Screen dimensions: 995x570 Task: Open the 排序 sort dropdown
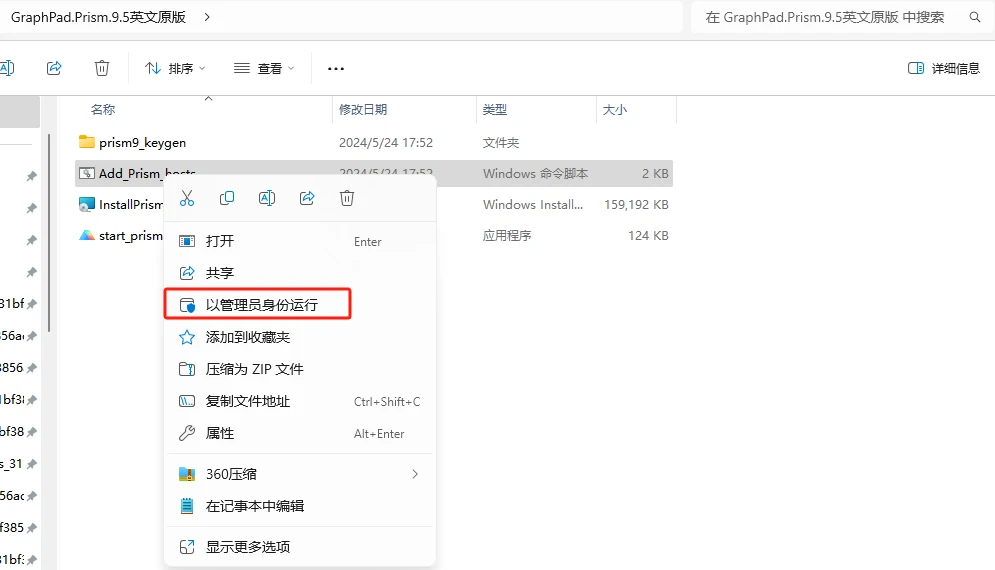point(175,68)
